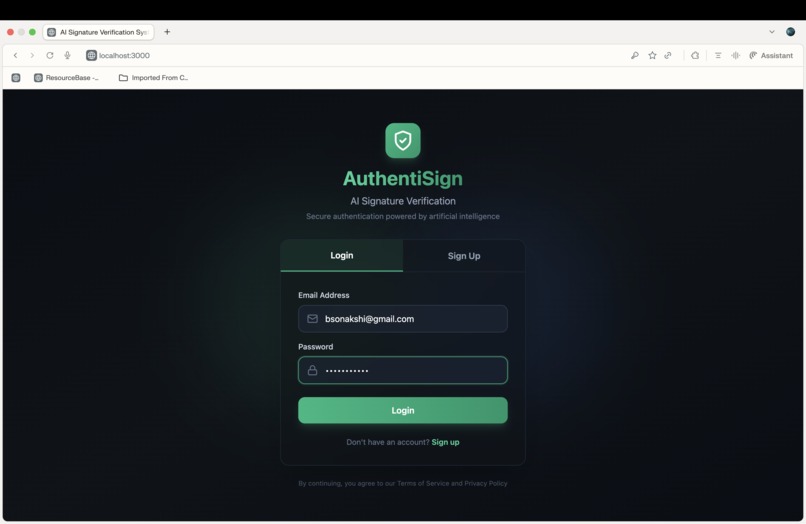Copy the page link using the chain icon
Viewport: 806px width, 524px height.
pyautogui.click(x=668, y=56)
